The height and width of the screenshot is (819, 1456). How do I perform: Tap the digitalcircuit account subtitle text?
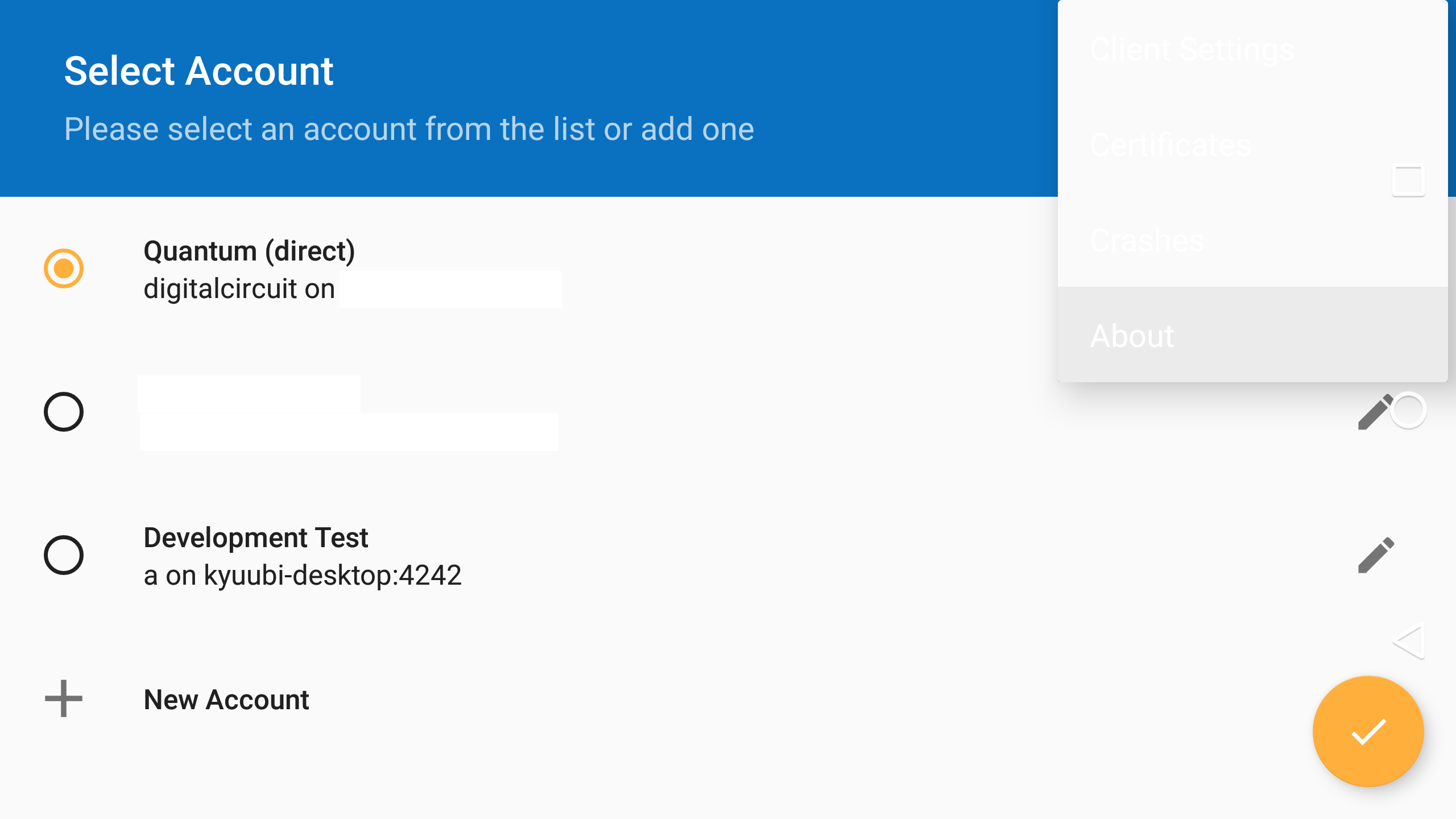(x=239, y=289)
